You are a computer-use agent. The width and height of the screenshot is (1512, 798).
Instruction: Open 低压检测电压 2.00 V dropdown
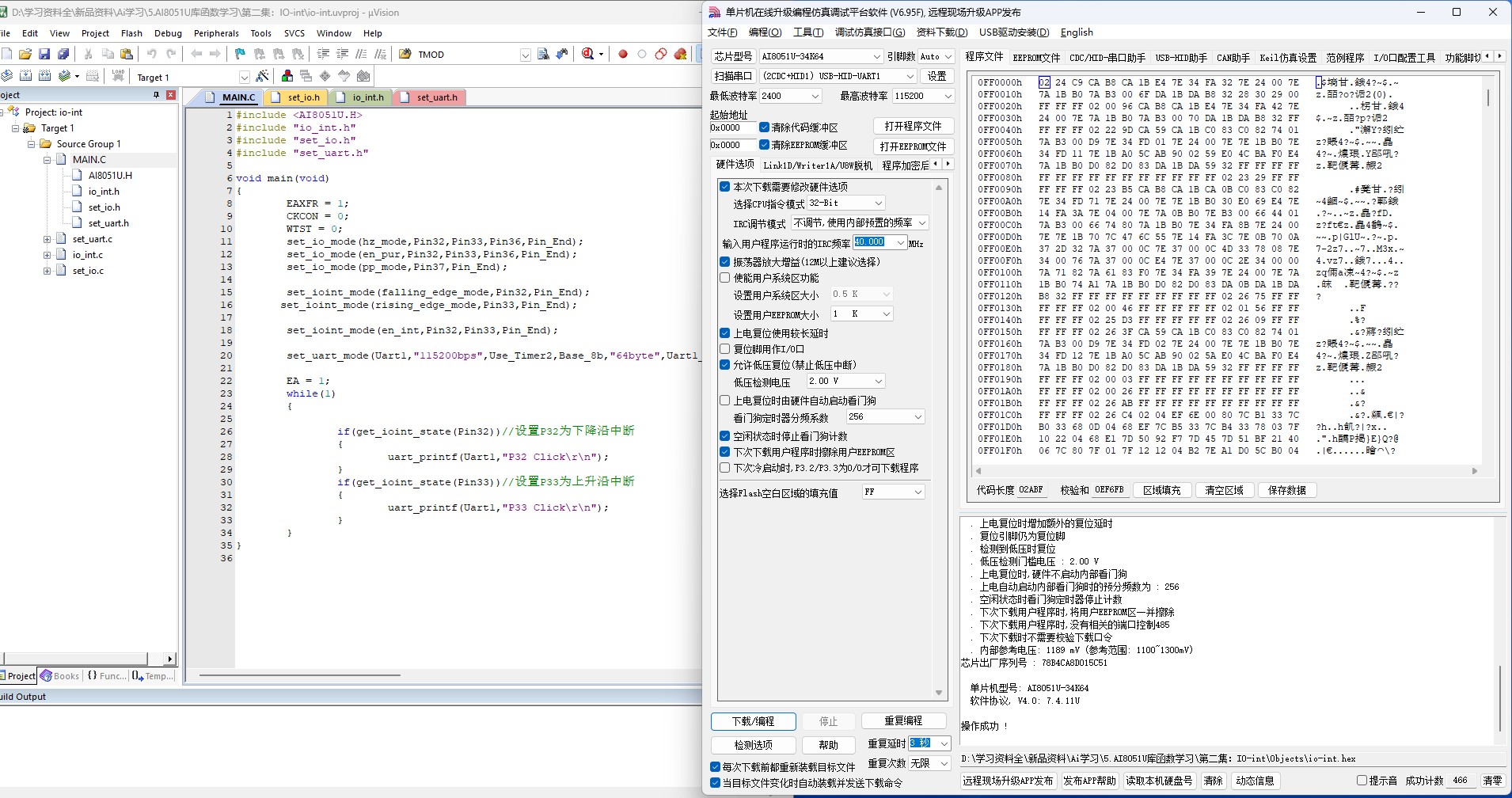845,382
